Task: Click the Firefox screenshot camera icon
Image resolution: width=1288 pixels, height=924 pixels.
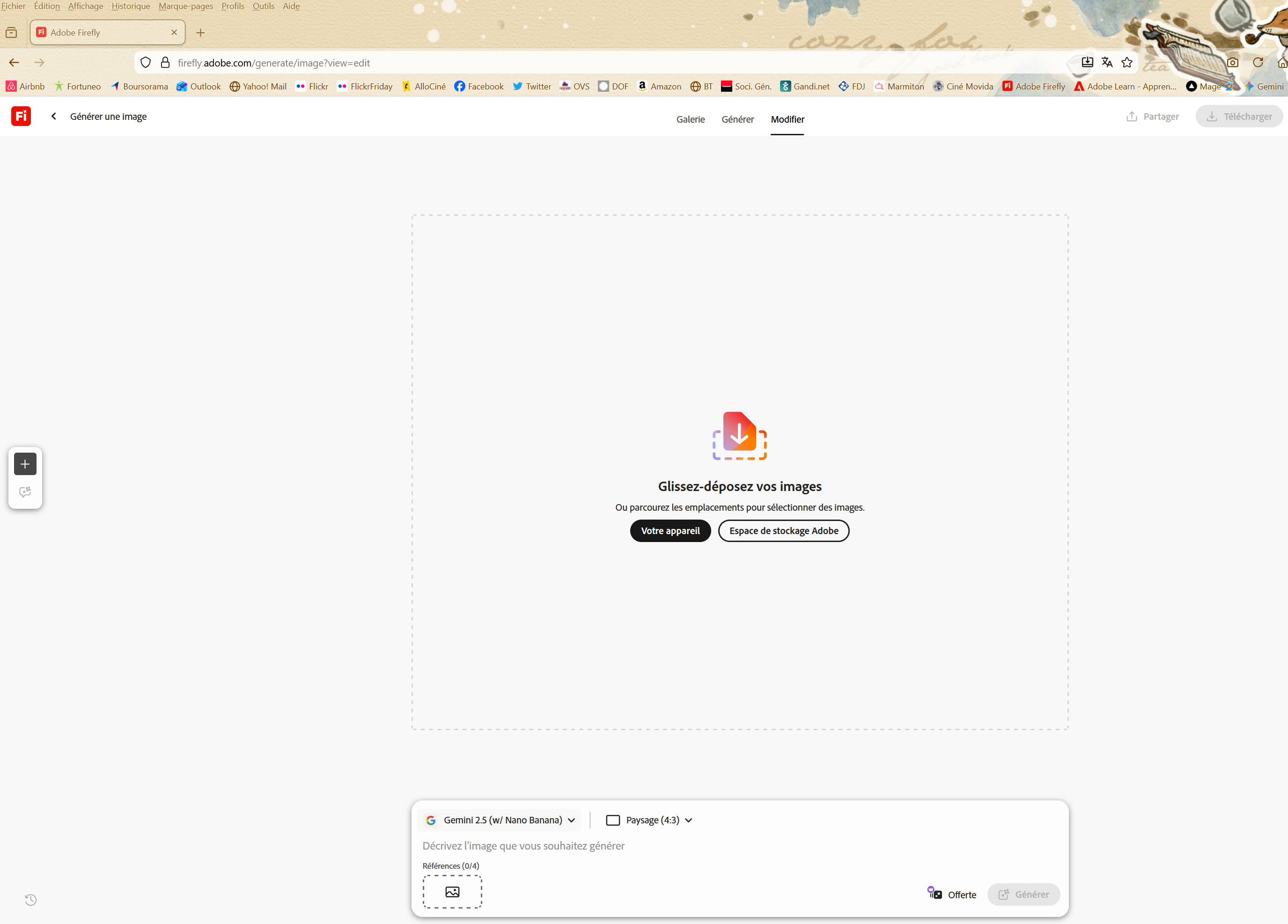Action: click(1232, 62)
